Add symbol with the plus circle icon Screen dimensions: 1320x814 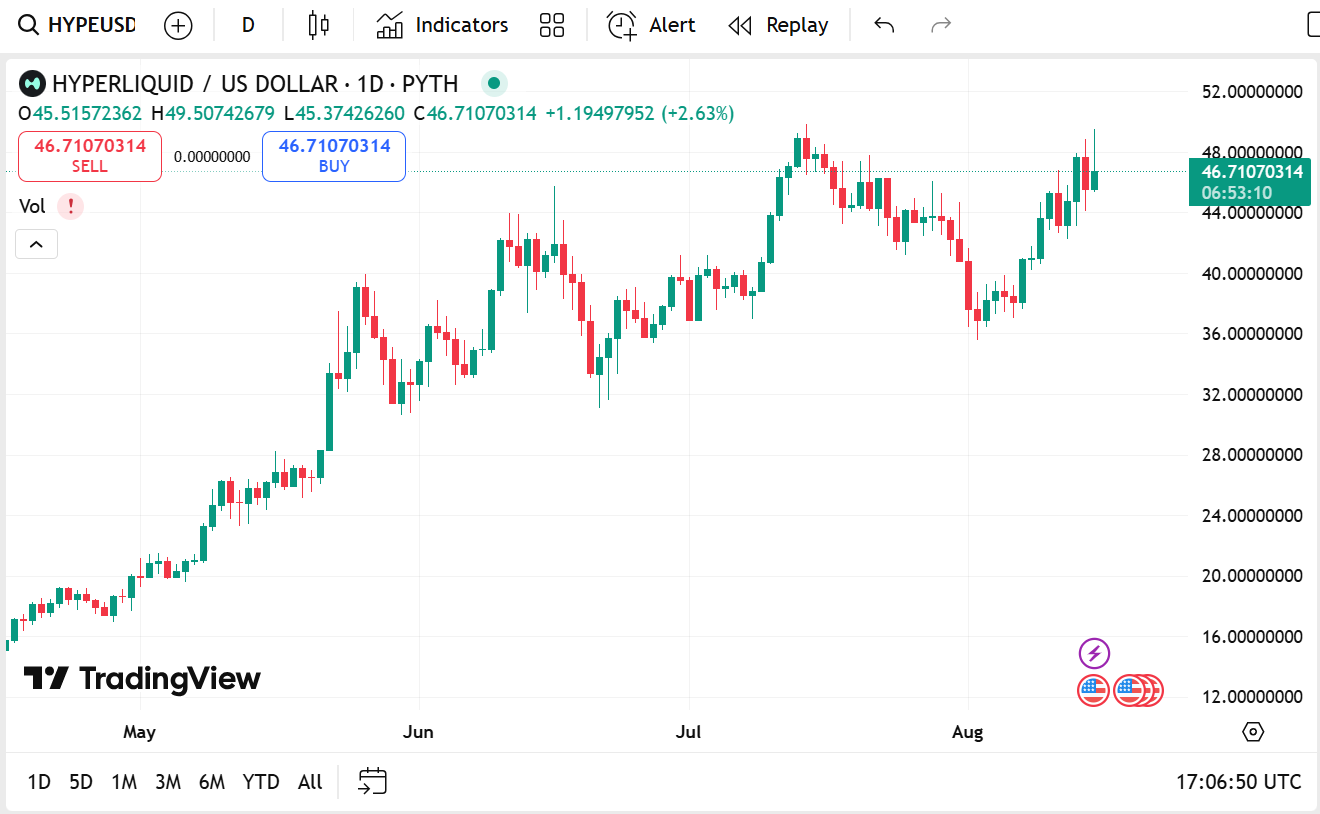[178, 25]
